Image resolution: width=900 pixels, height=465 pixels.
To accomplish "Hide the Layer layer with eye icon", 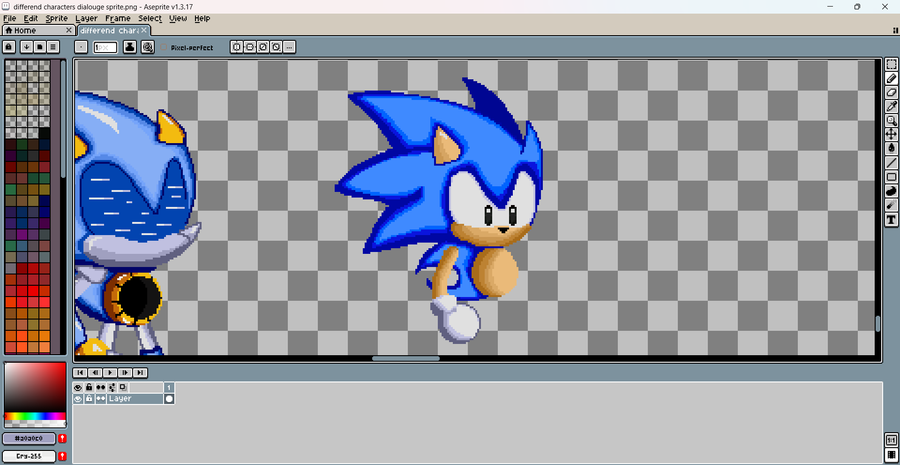I will click(x=78, y=398).
